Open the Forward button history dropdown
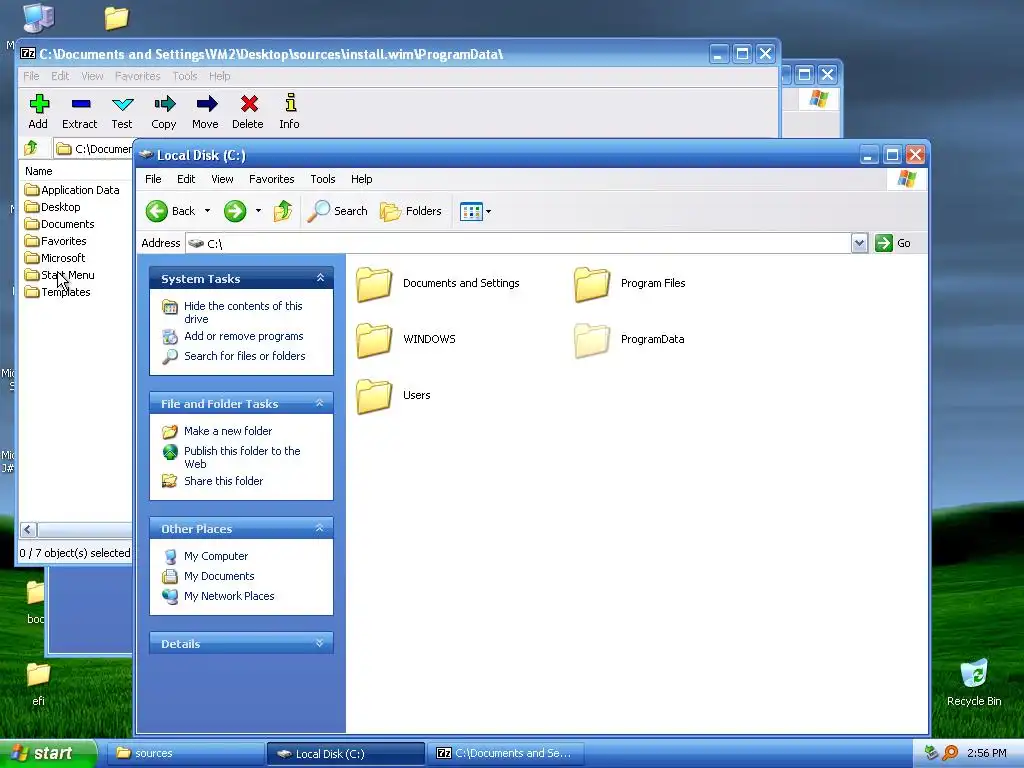 pos(259,211)
